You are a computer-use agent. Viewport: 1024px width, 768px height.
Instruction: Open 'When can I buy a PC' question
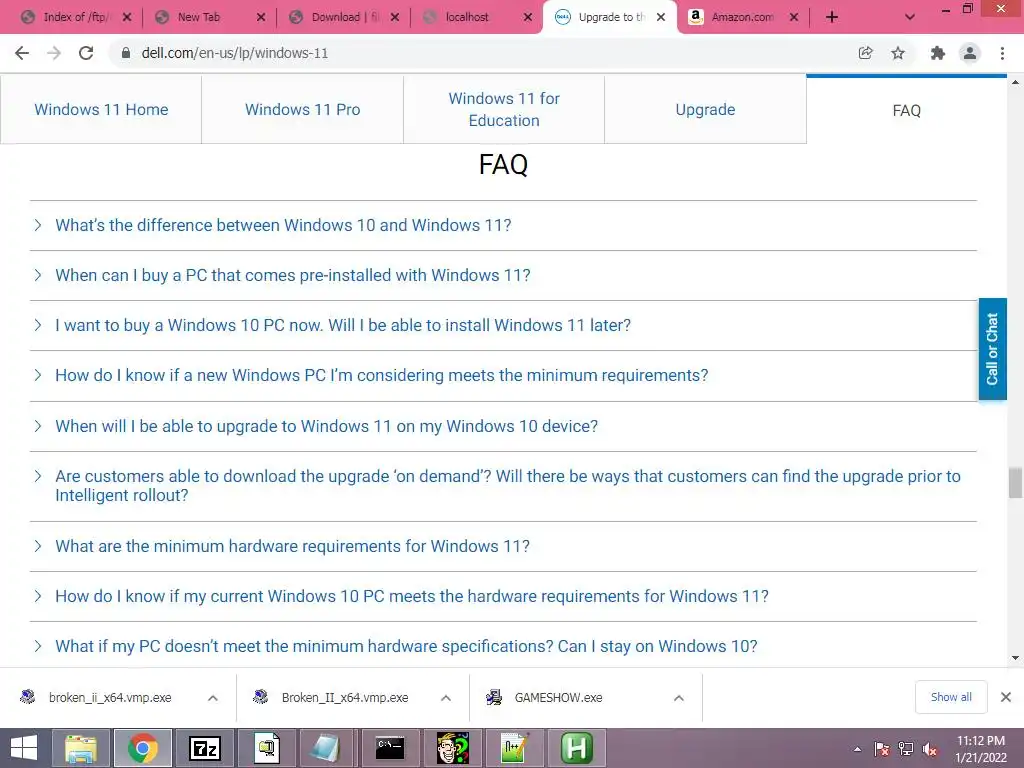(293, 275)
